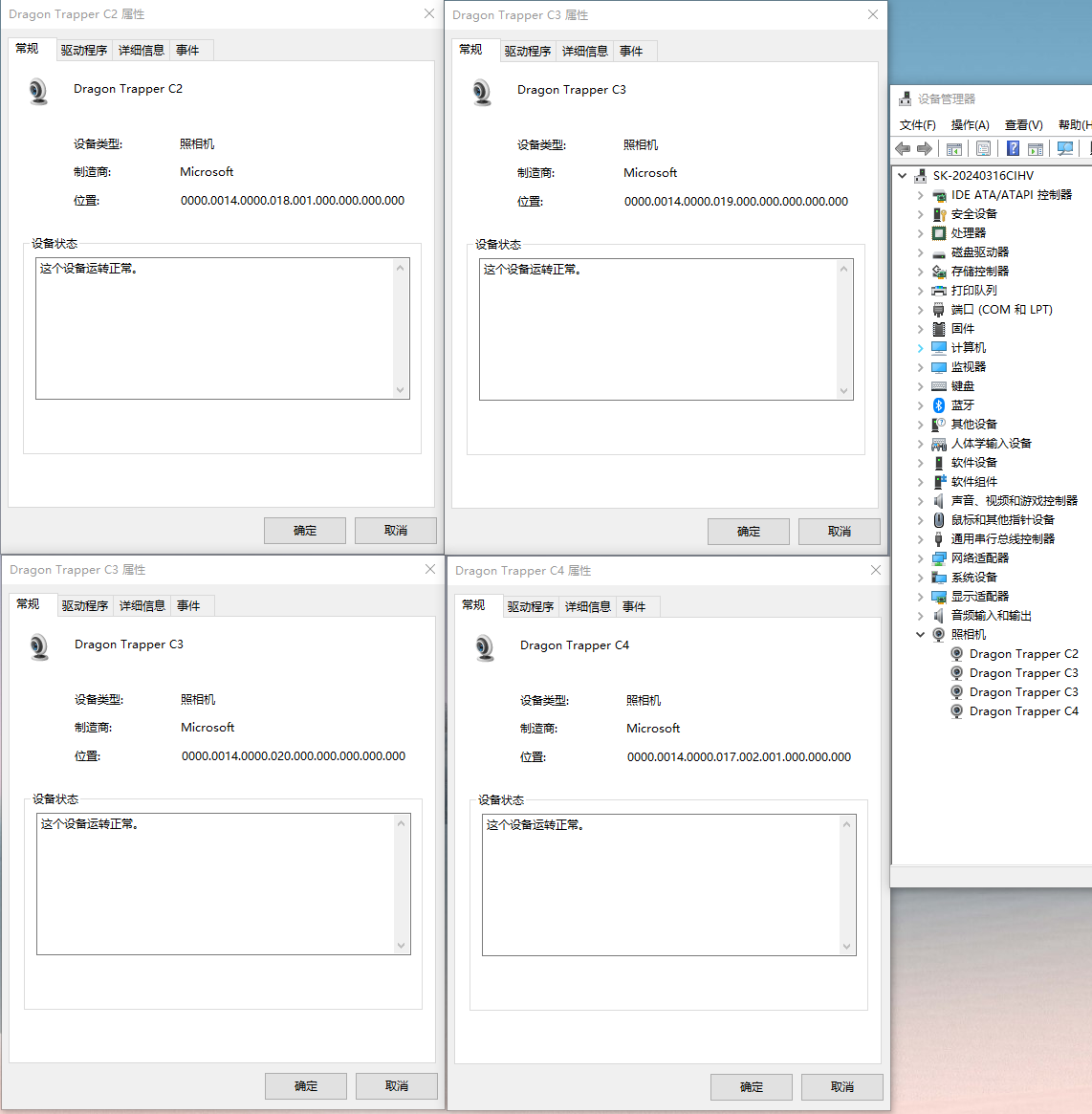Click the 监视器 monitor category icon
This screenshot has height=1114, width=1092.
[x=939, y=367]
